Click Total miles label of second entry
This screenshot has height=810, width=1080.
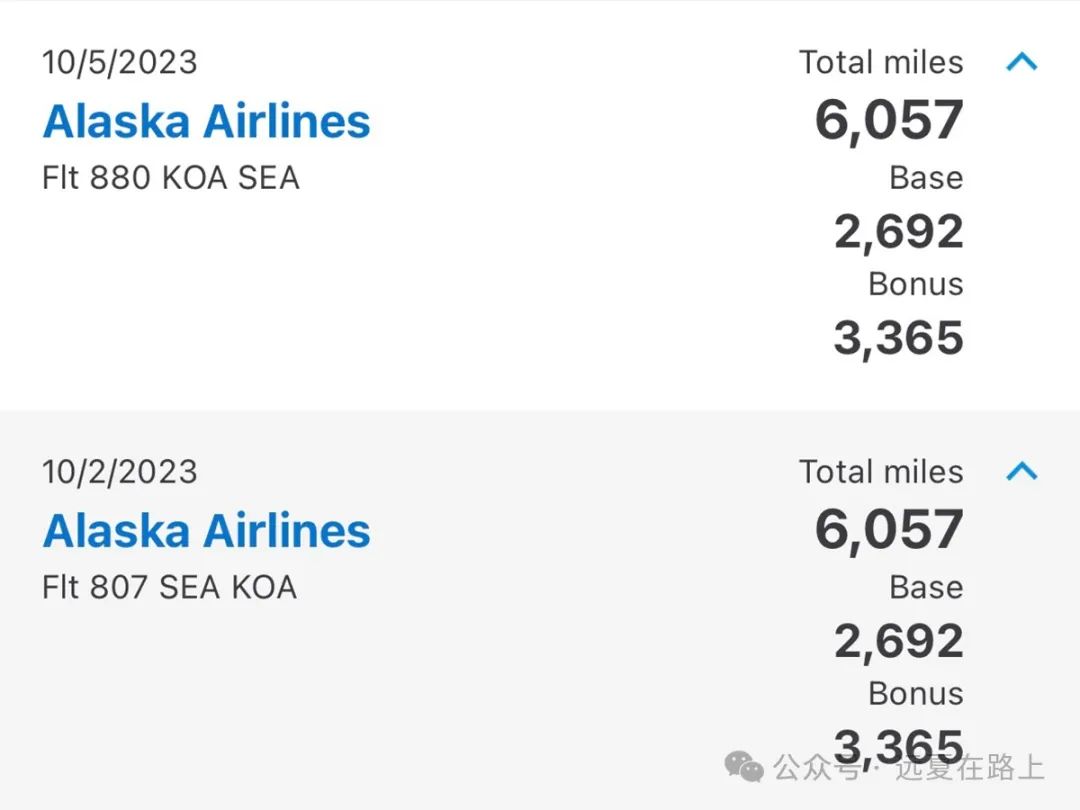[881, 472]
